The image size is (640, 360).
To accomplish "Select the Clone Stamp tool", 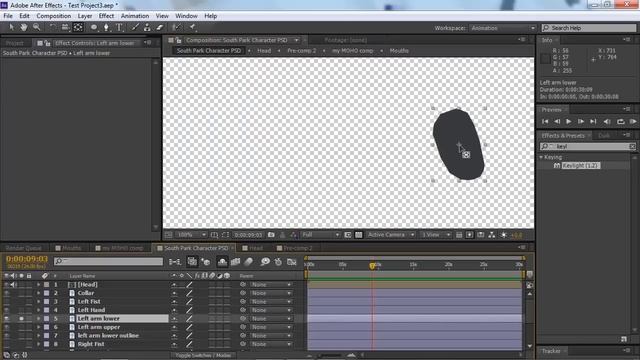I will click(147, 27).
